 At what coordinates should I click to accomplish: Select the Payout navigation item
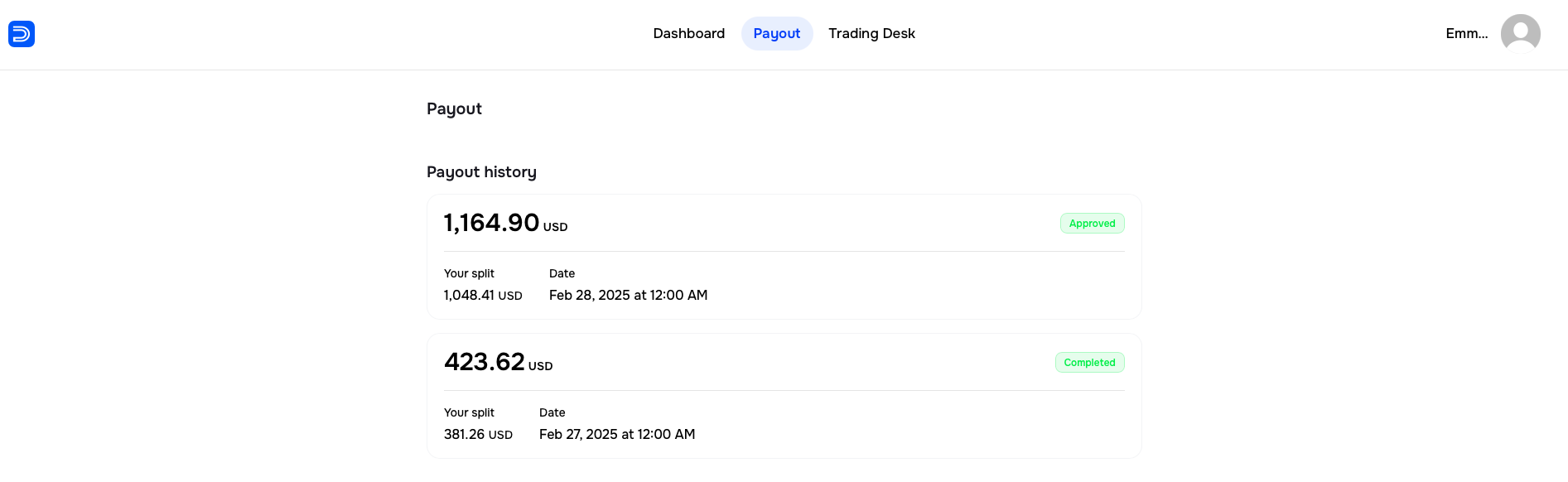pyautogui.click(x=776, y=33)
